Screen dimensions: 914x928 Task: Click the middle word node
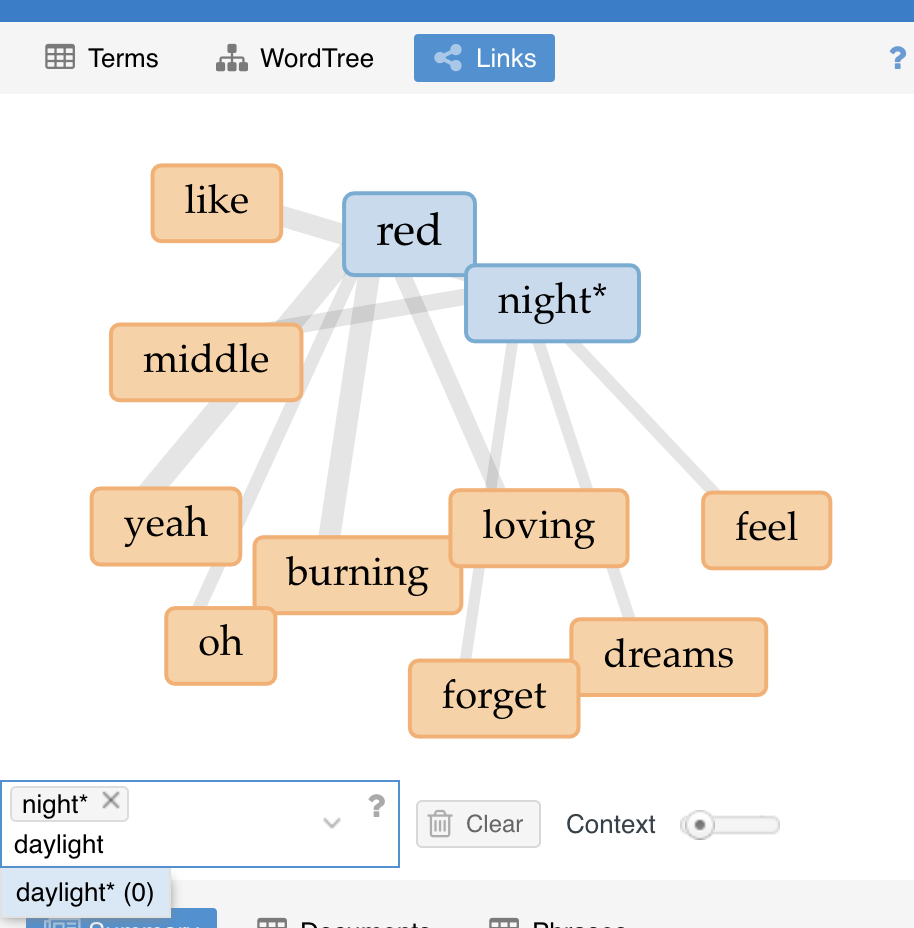(x=206, y=362)
